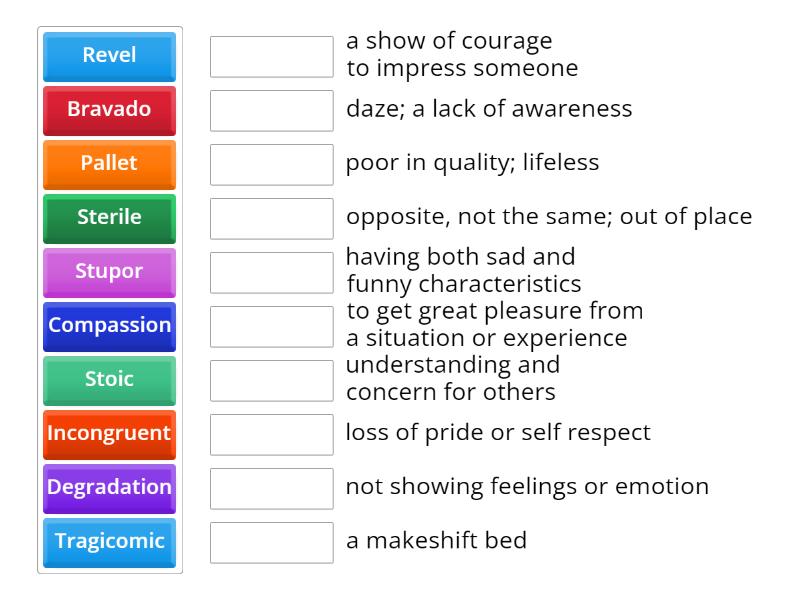
Task: Click the blue Tragicomic tile
Action: [x=110, y=542]
